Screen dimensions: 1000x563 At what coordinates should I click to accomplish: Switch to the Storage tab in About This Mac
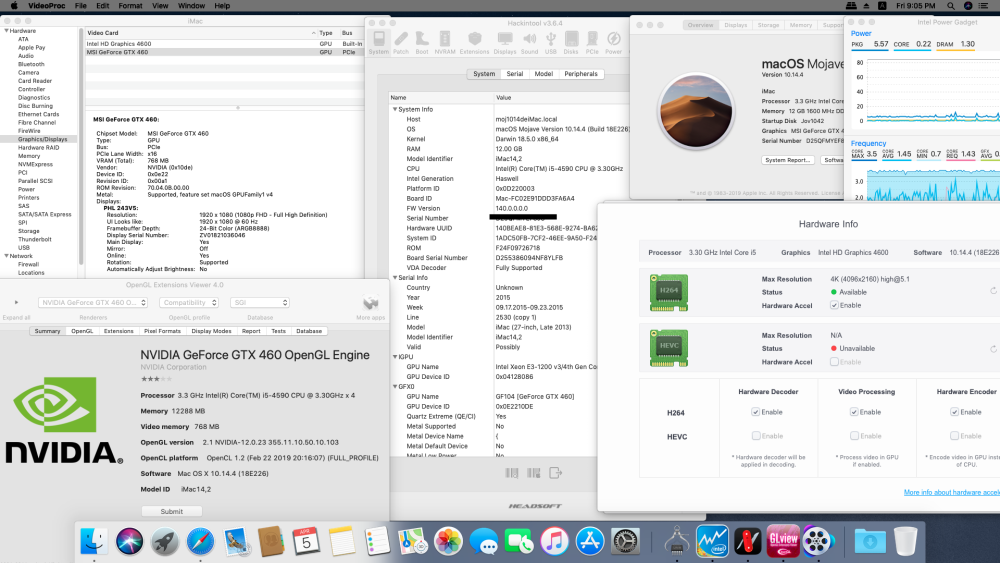pyautogui.click(x=768, y=25)
